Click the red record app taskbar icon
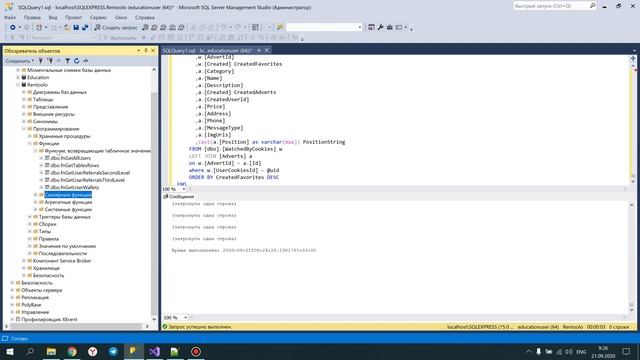 click(x=196, y=351)
